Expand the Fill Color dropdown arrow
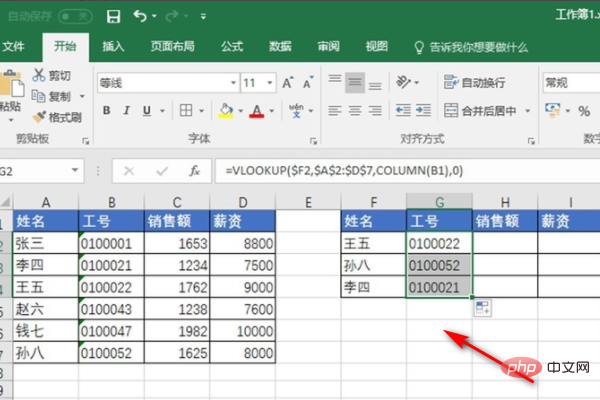600x400 pixels. [x=241, y=111]
